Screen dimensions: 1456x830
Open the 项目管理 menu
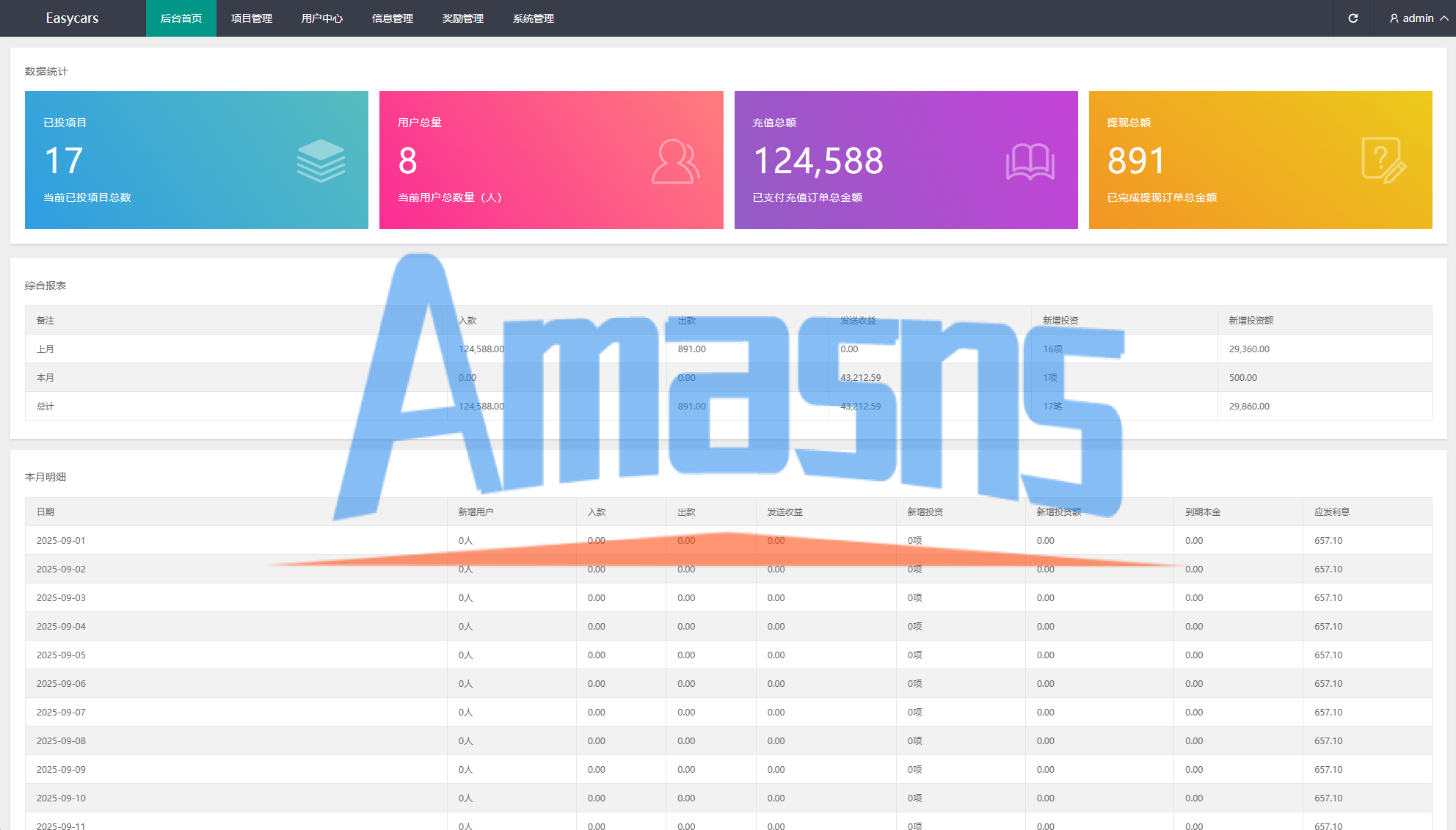click(252, 18)
